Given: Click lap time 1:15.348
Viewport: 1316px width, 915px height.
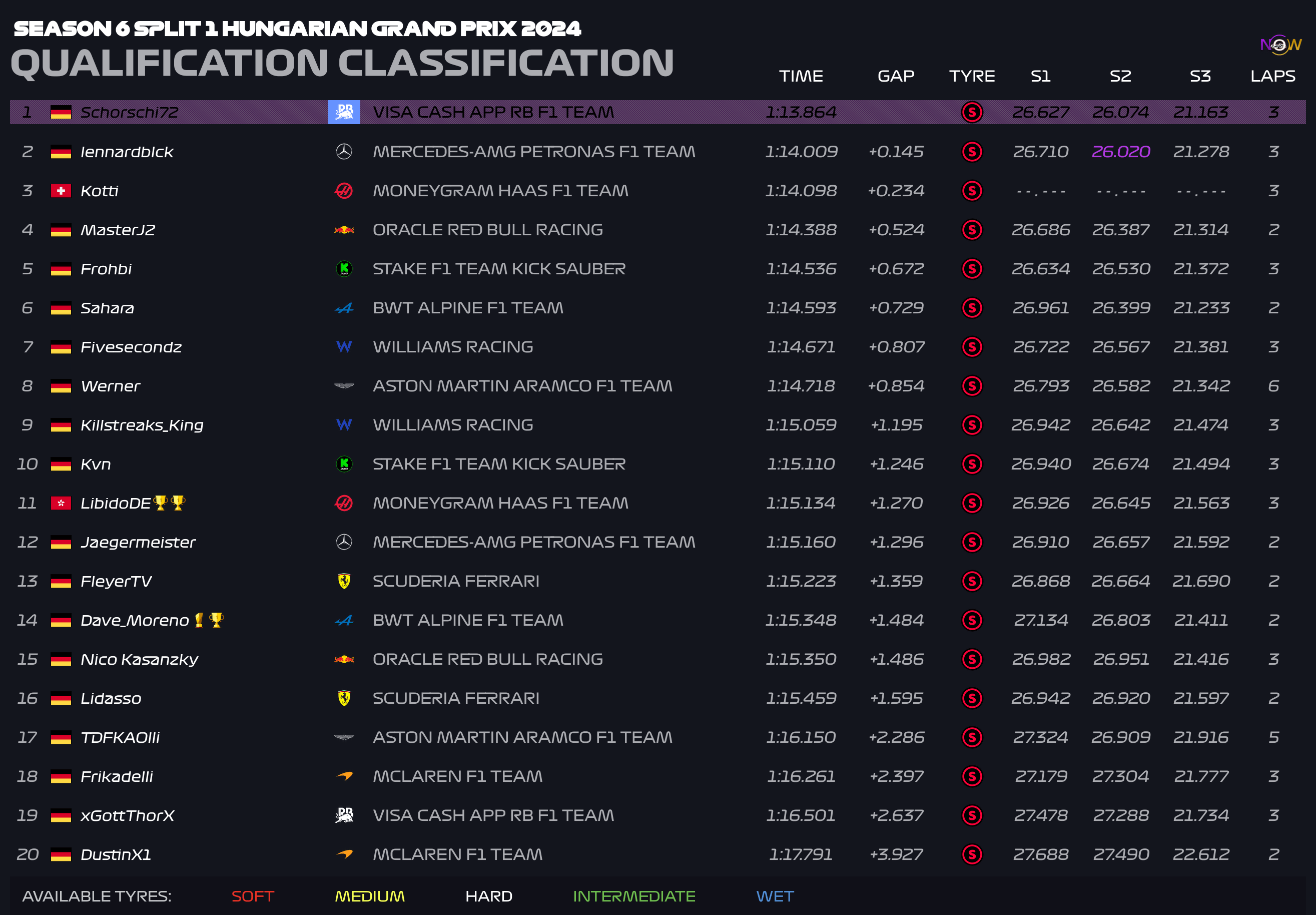Looking at the screenshot, I should pos(801,620).
